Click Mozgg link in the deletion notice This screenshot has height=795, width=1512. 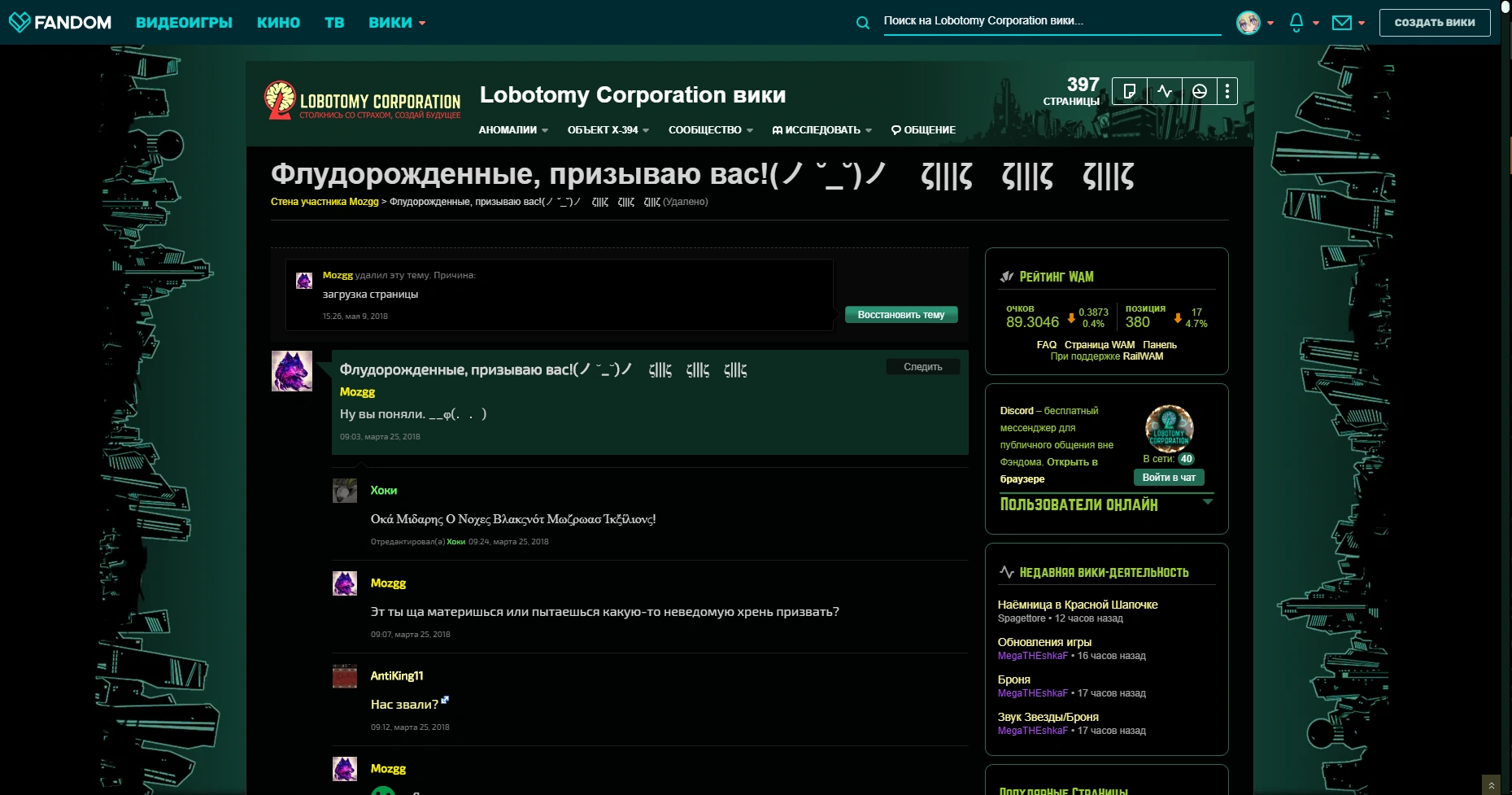point(338,276)
